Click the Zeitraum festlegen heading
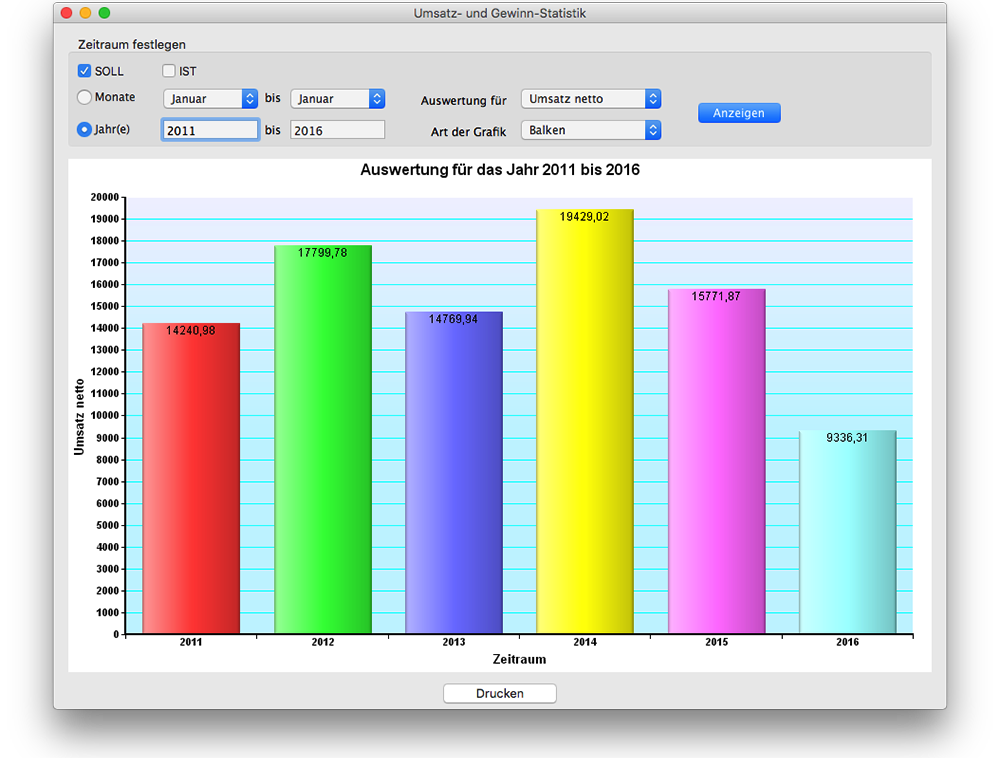1000x758 pixels. coord(132,45)
